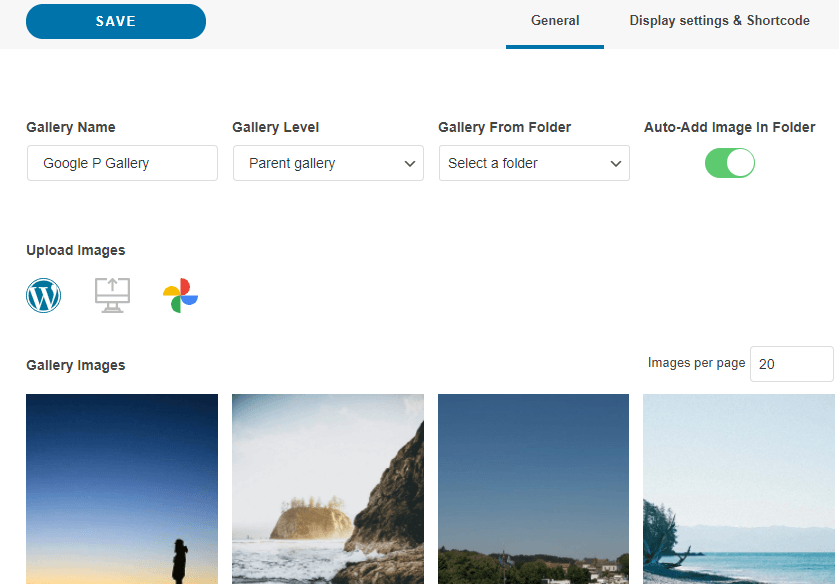Select the sunset silhouette image thumbnail
The image size is (839, 584).
(122, 488)
